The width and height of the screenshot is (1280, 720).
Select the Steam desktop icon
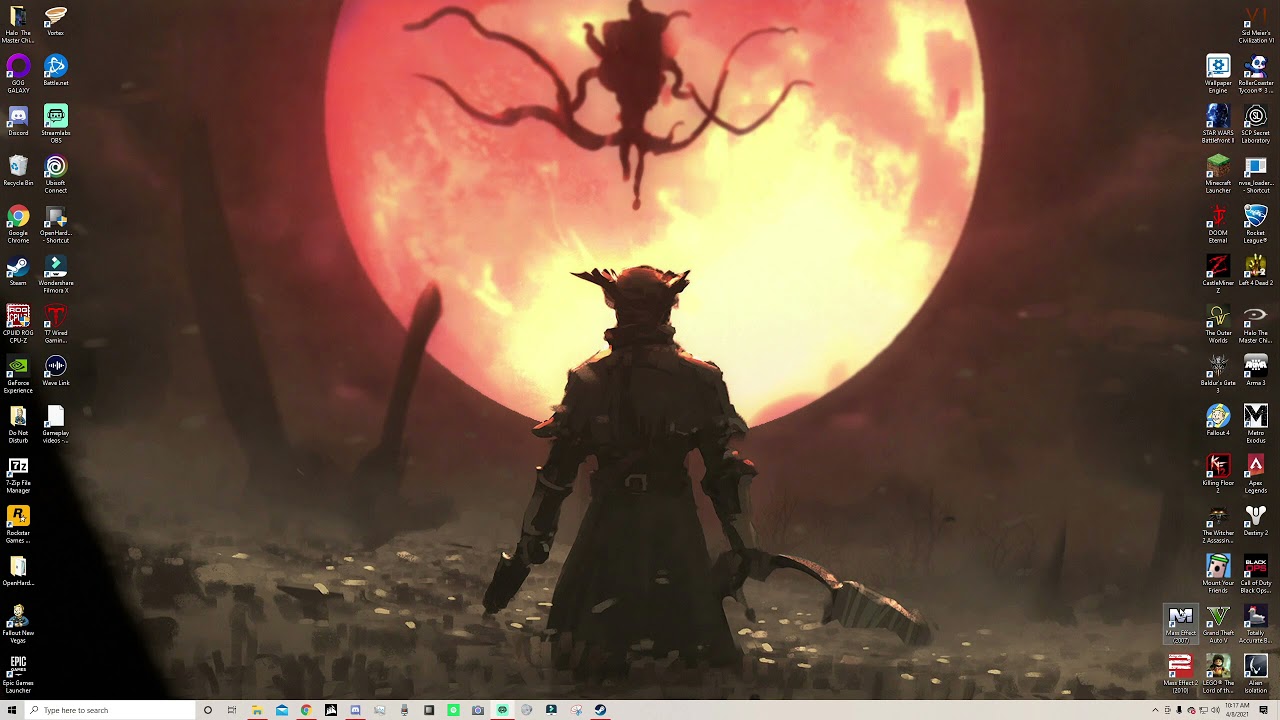click(18, 271)
